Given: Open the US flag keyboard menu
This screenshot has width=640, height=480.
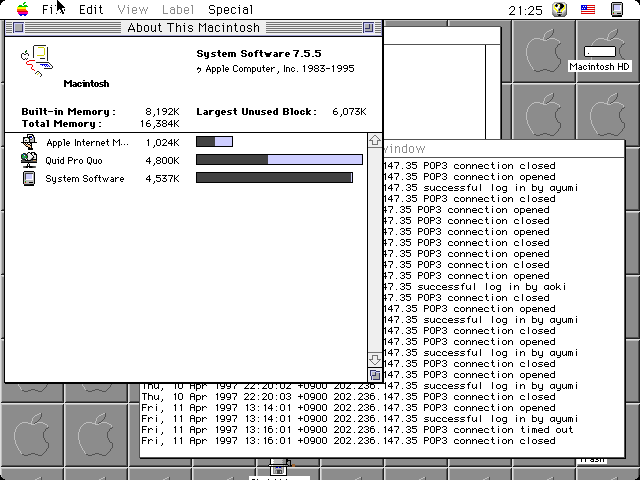Looking at the screenshot, I should 588,9.
